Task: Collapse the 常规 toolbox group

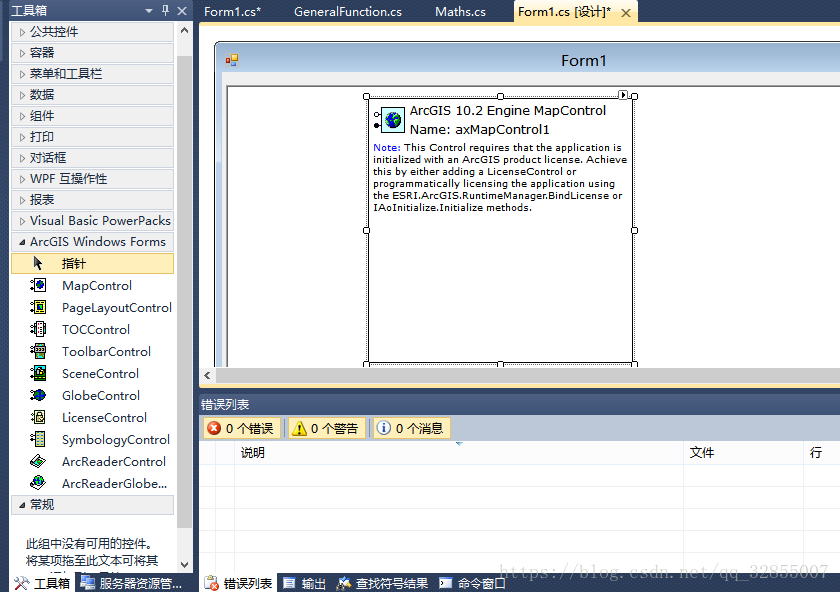Action: click(x=92, y=505)
